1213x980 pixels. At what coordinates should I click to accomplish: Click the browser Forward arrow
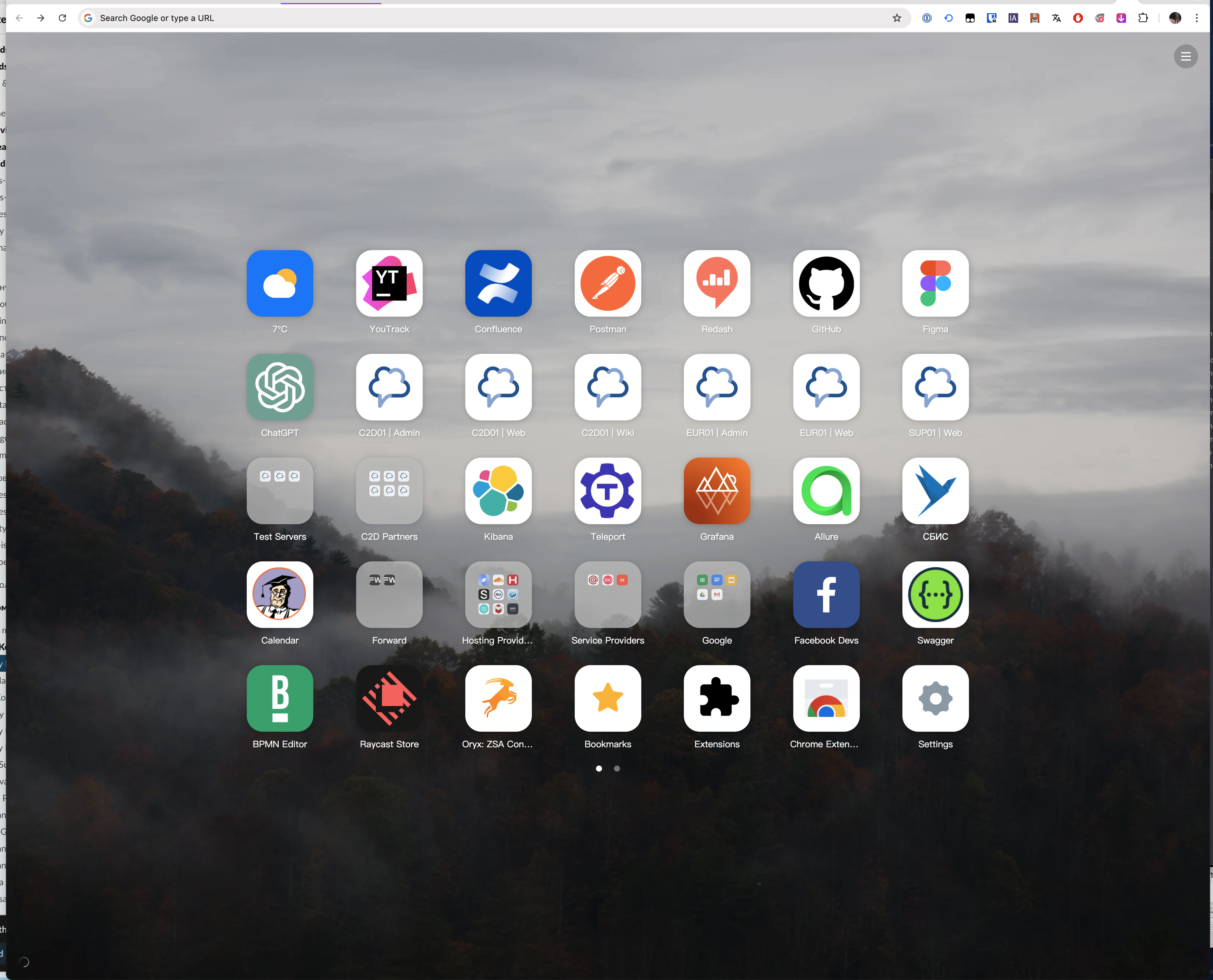pos(41,18)
